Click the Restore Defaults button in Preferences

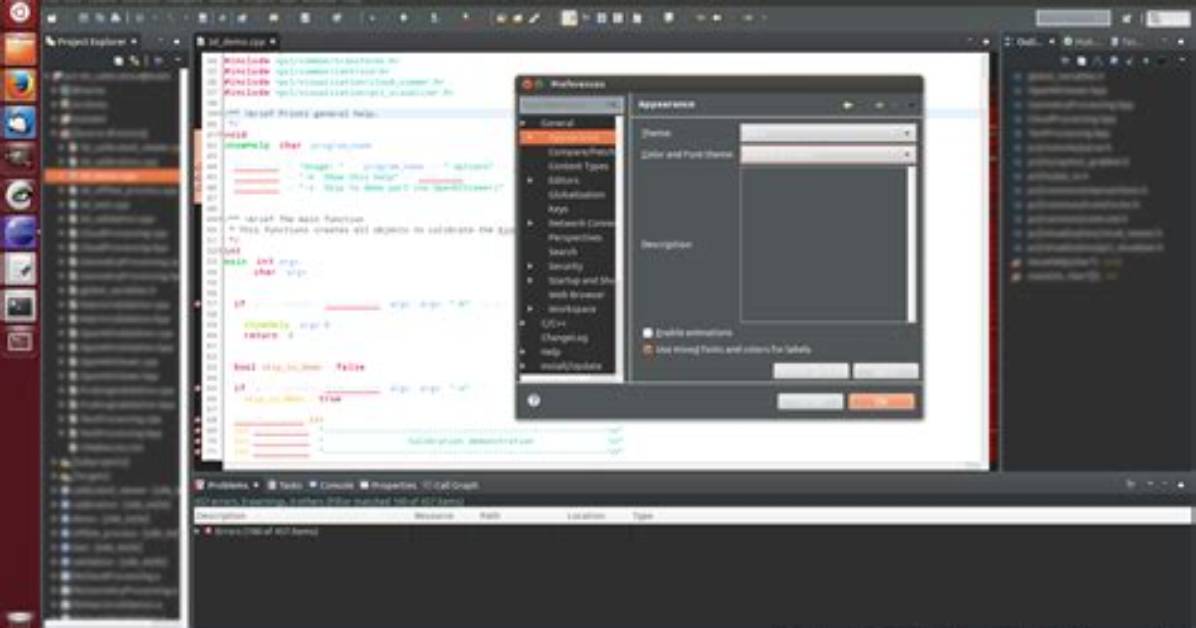point(811,371)
